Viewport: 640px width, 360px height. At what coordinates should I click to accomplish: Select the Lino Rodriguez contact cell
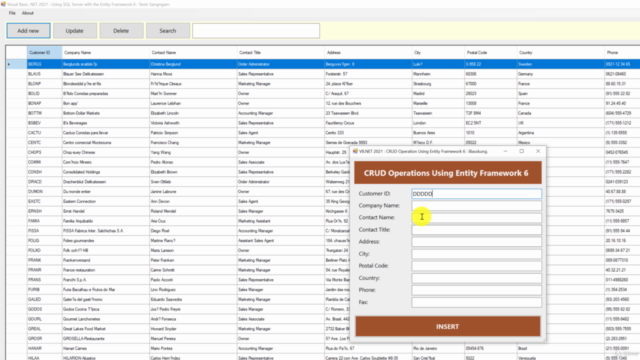click(193, 289)
